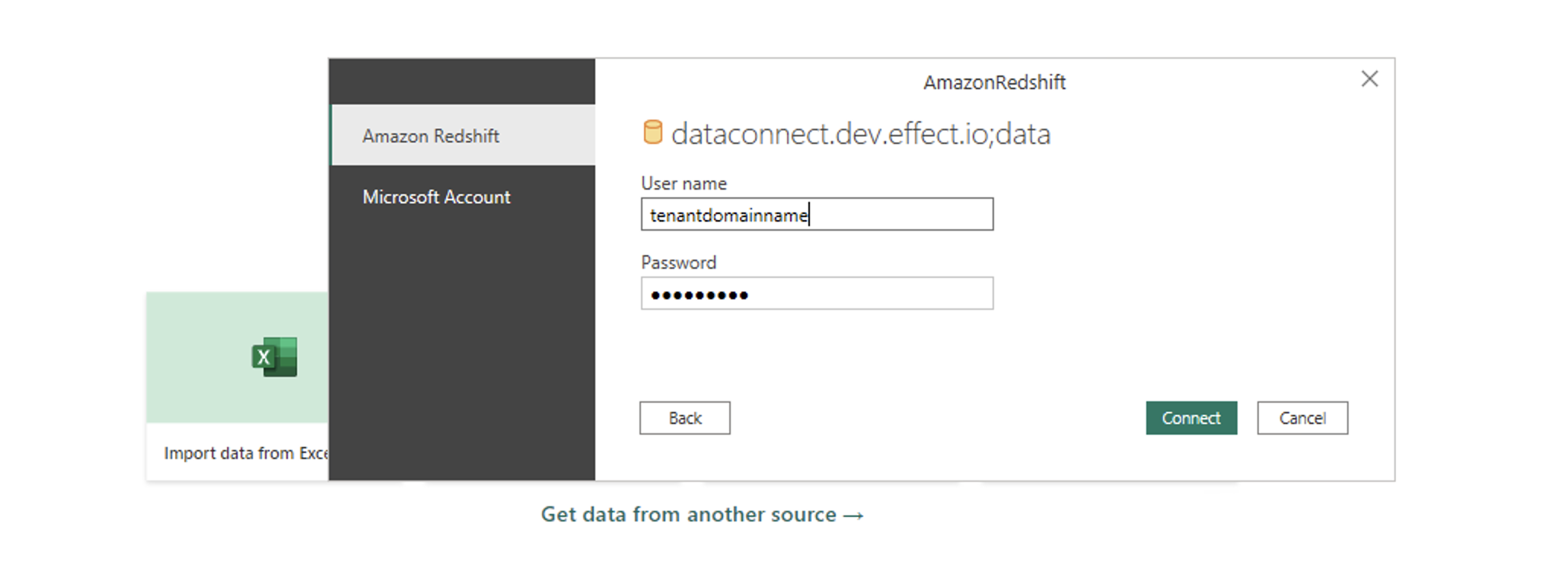Select the Amazon Redshift authentication tab
The image size is (1568, 565).
click(463, 136)
